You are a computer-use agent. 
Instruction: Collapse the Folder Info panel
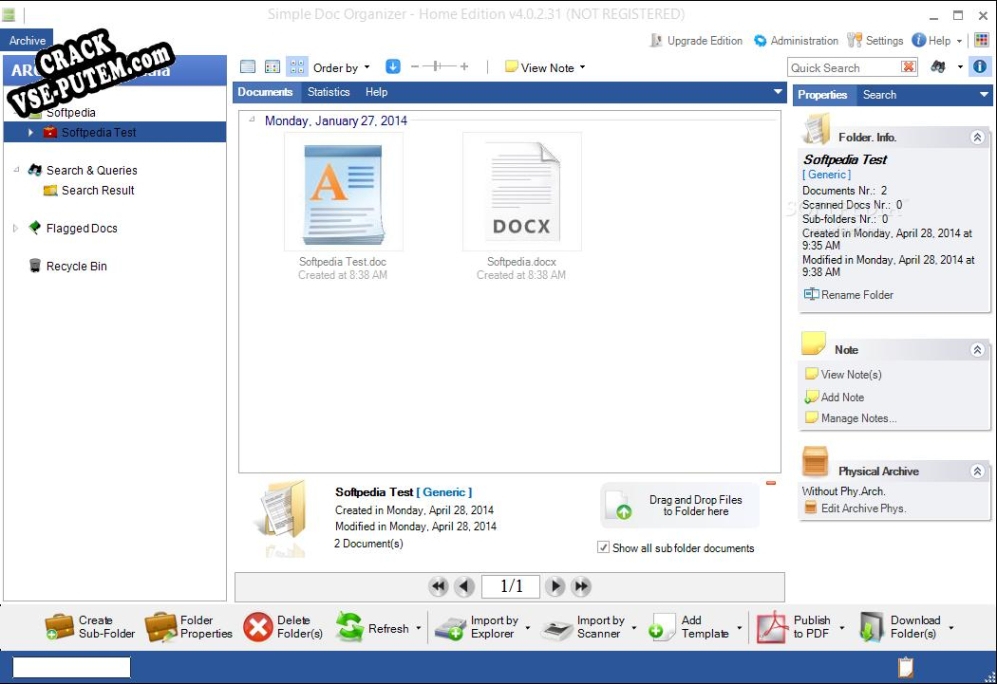pyautogui.click(x=976, y=137)
